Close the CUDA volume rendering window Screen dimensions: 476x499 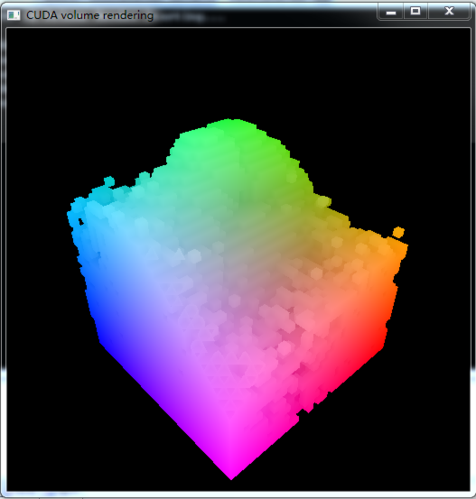point(449,12)
